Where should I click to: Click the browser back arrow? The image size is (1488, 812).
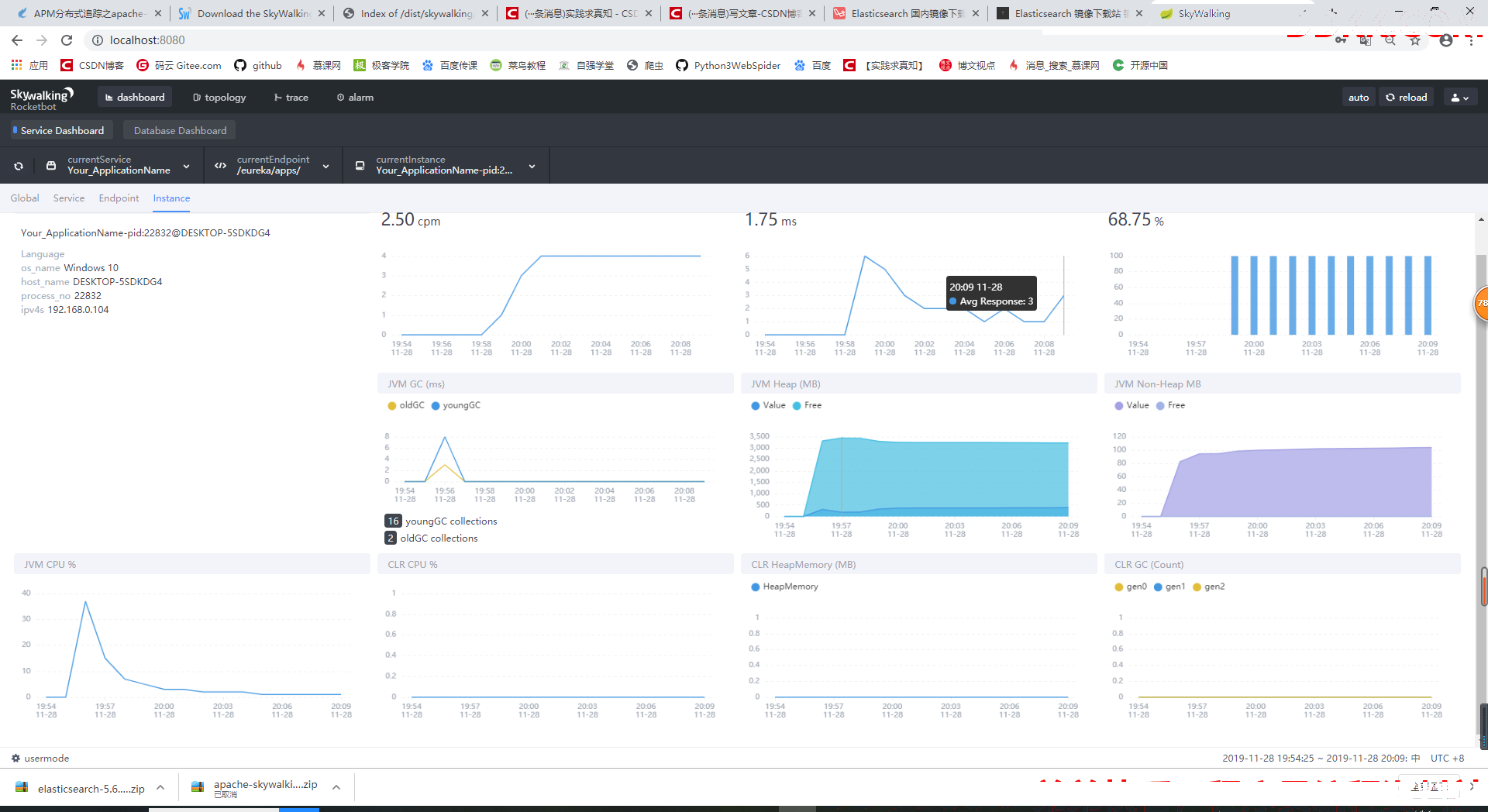pyautogui.click(x=17, y=40)
